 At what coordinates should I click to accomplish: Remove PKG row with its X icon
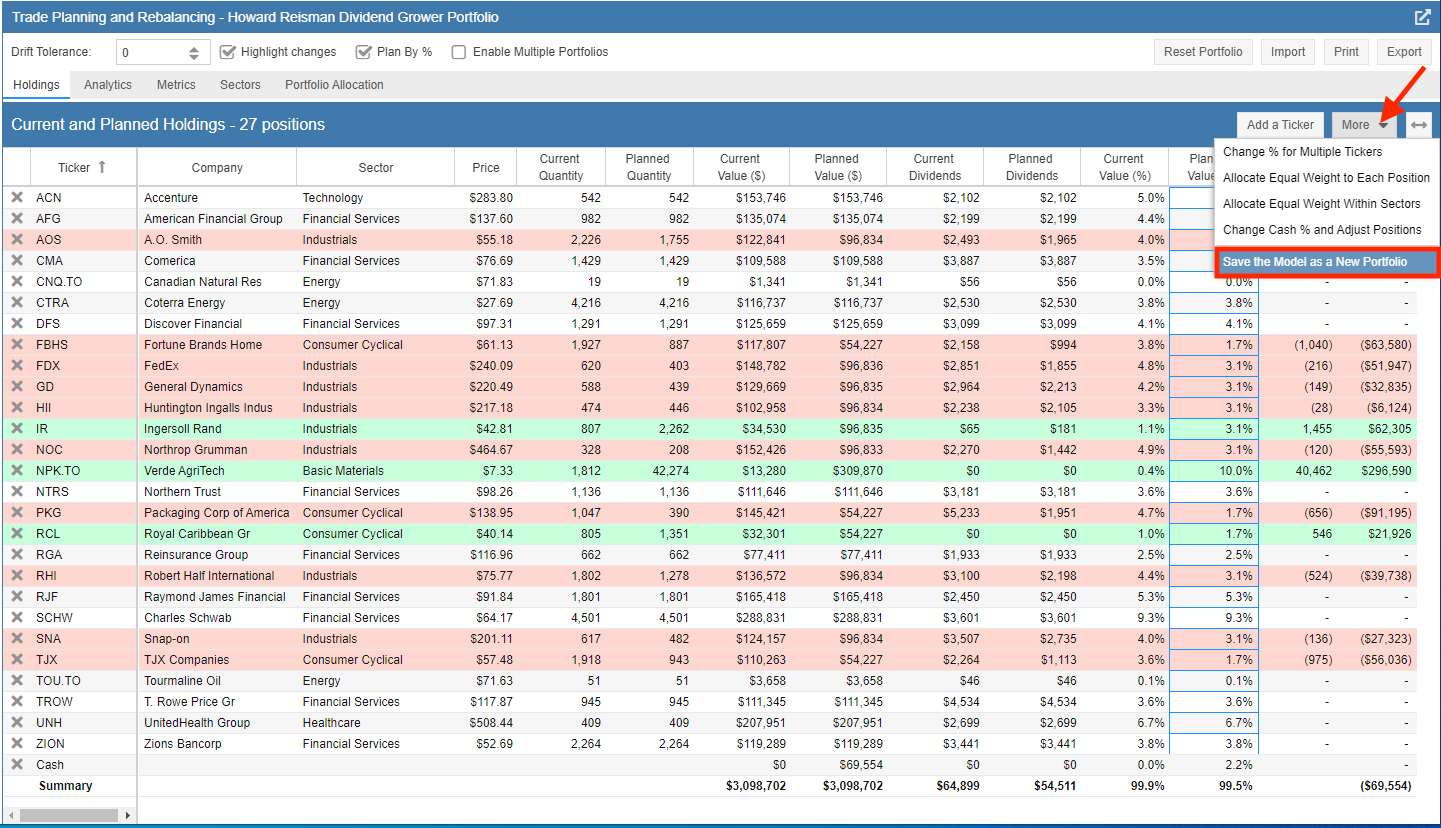click(16, 513)
